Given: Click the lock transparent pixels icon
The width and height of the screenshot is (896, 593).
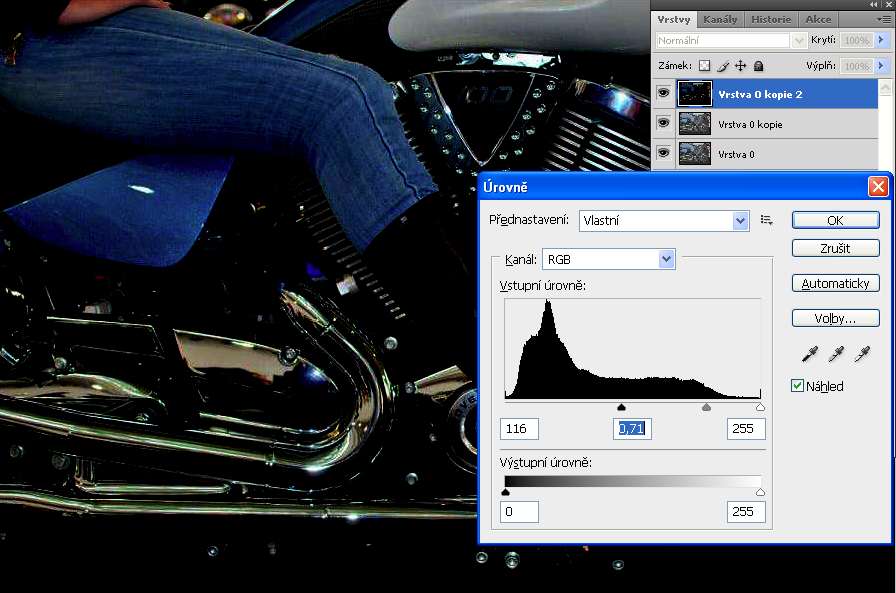Looking at the screenshot, I should (x=704, y=66).
